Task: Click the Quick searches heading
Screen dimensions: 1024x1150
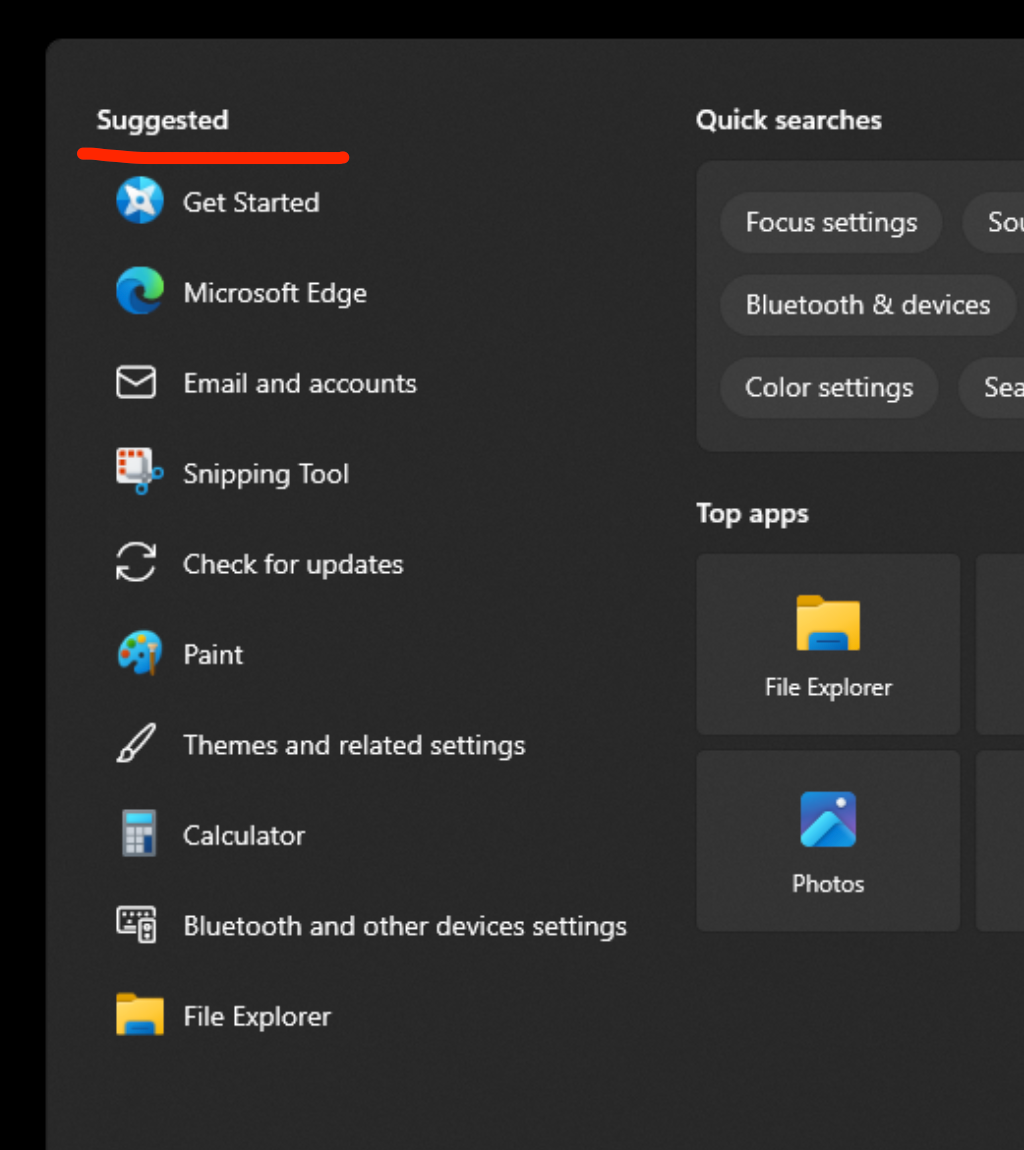Action: click(x=788, y=119)
